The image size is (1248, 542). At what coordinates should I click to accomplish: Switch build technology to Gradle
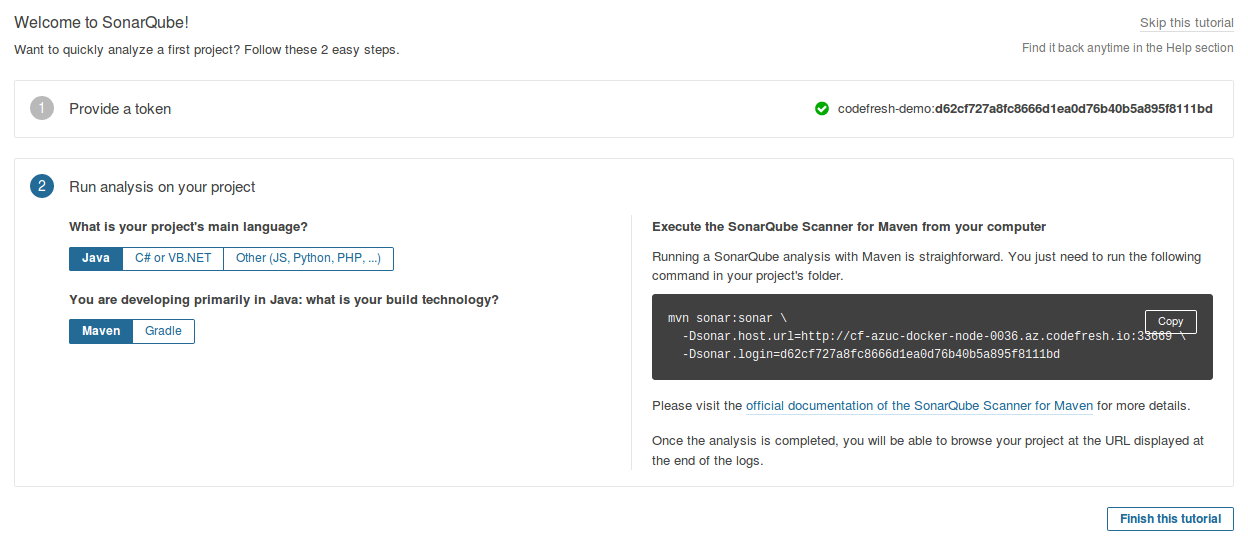tap(164, 331)
